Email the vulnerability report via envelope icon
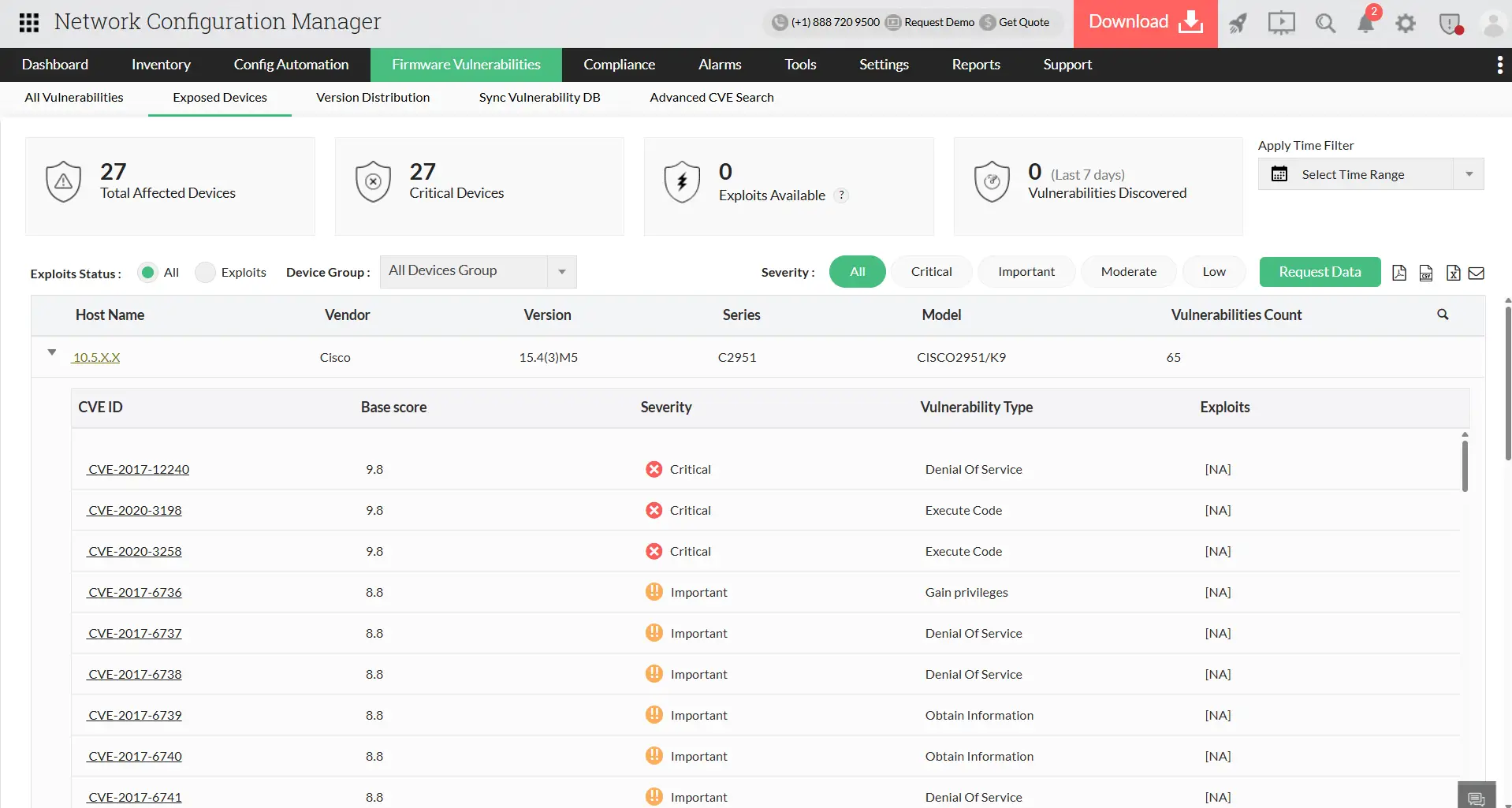The width and height of the screenshot is (1512, 808). tap(1477, 273)
